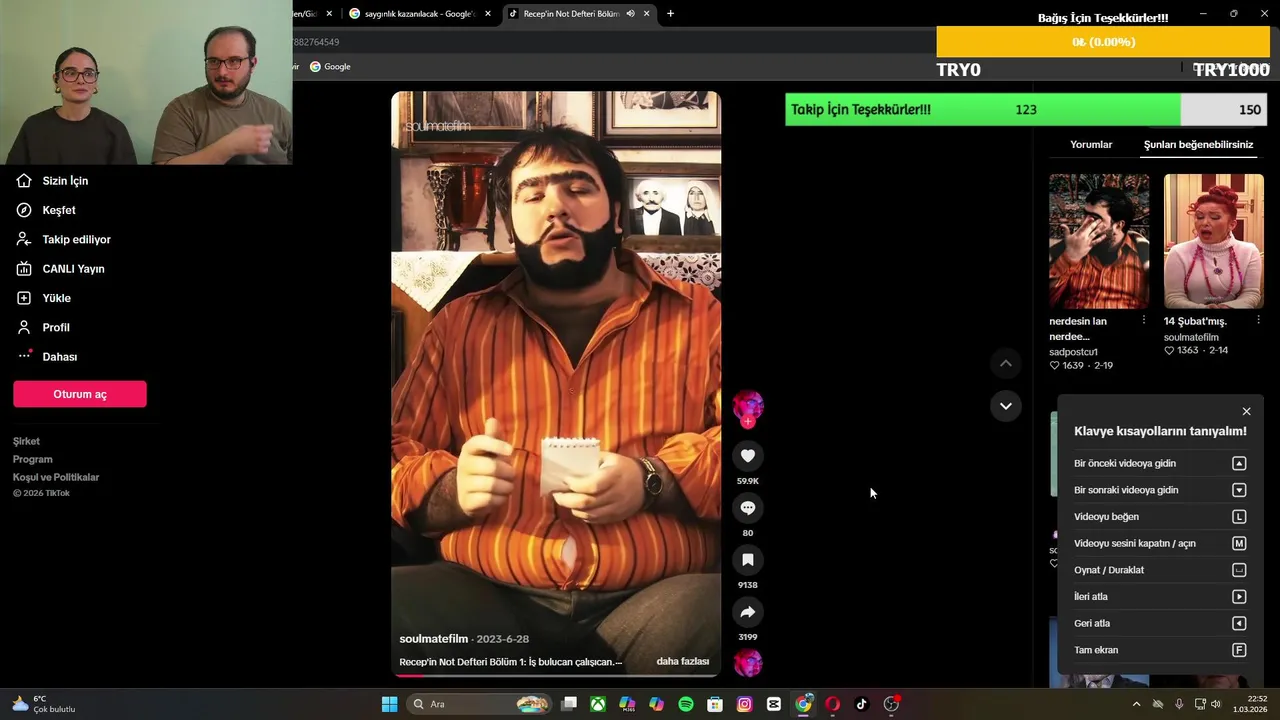
Task: Open options for 14 Şubat'mış card
Action: pos(1258,320)
